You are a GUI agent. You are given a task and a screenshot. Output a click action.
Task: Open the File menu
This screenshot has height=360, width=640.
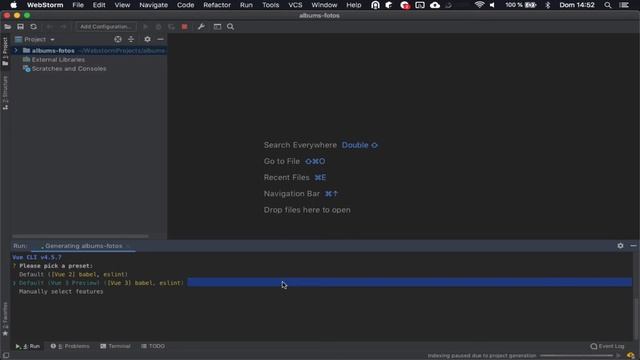(78, 5)
